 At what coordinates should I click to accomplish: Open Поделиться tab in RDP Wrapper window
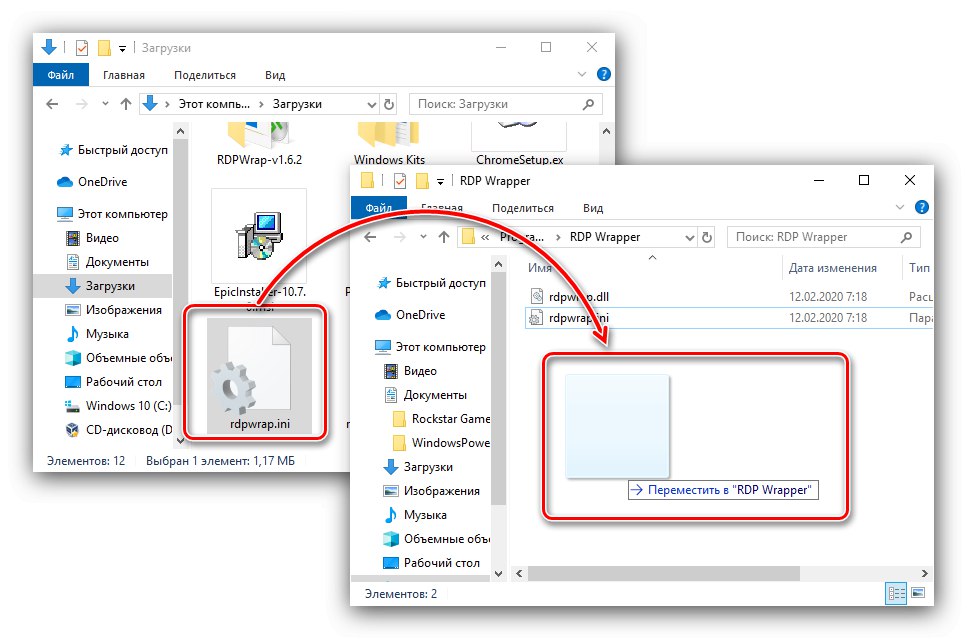pyautogui.click(x=522, y=208)
